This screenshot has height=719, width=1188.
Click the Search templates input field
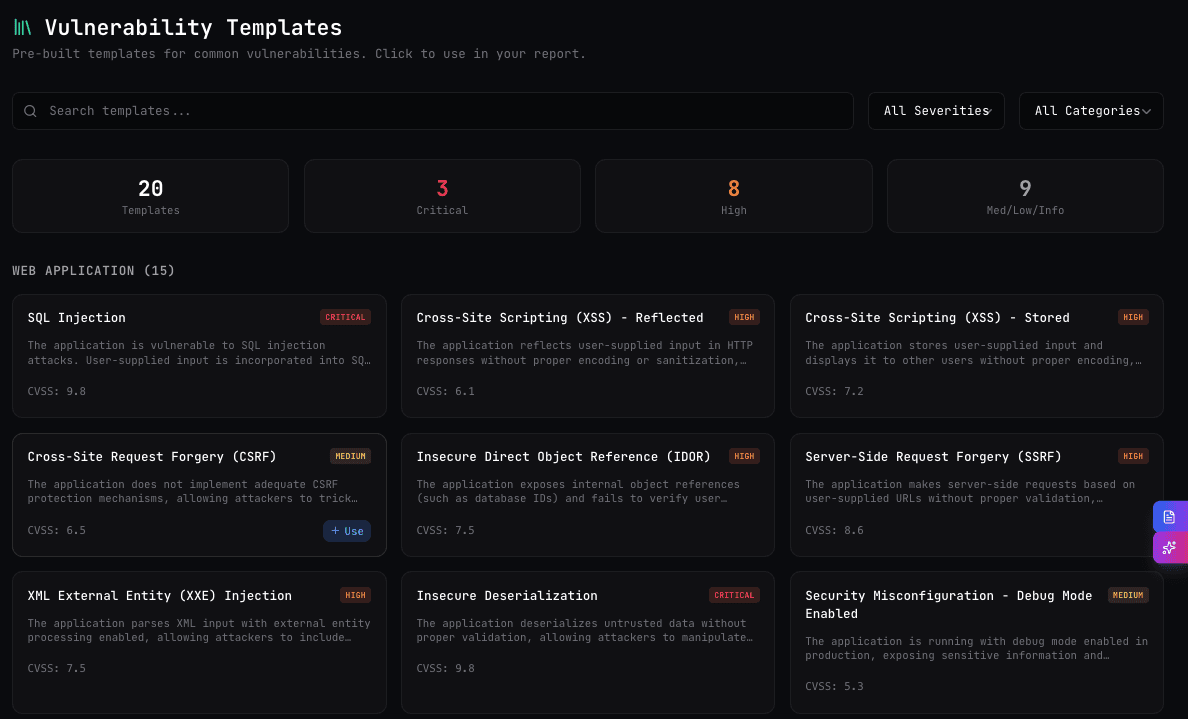click(433, 110)
